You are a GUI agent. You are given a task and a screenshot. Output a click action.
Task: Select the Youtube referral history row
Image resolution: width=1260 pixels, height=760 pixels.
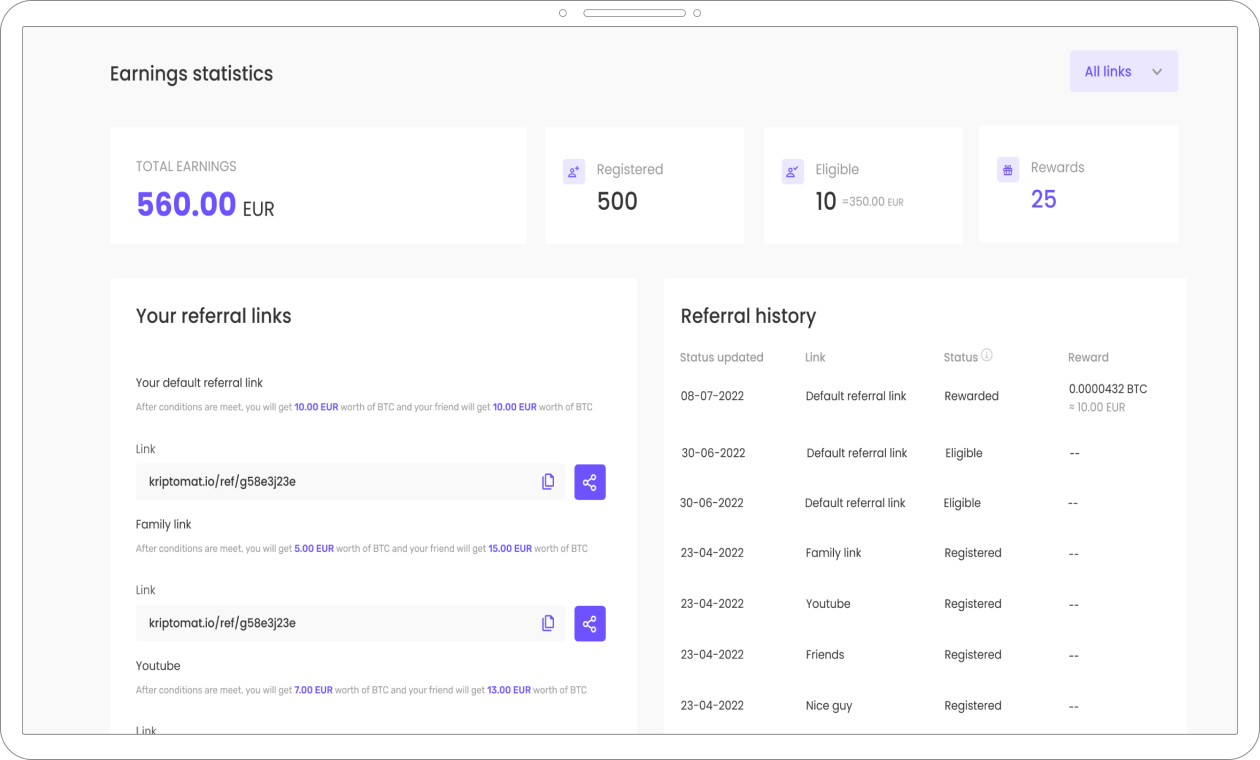click(925, 604)
